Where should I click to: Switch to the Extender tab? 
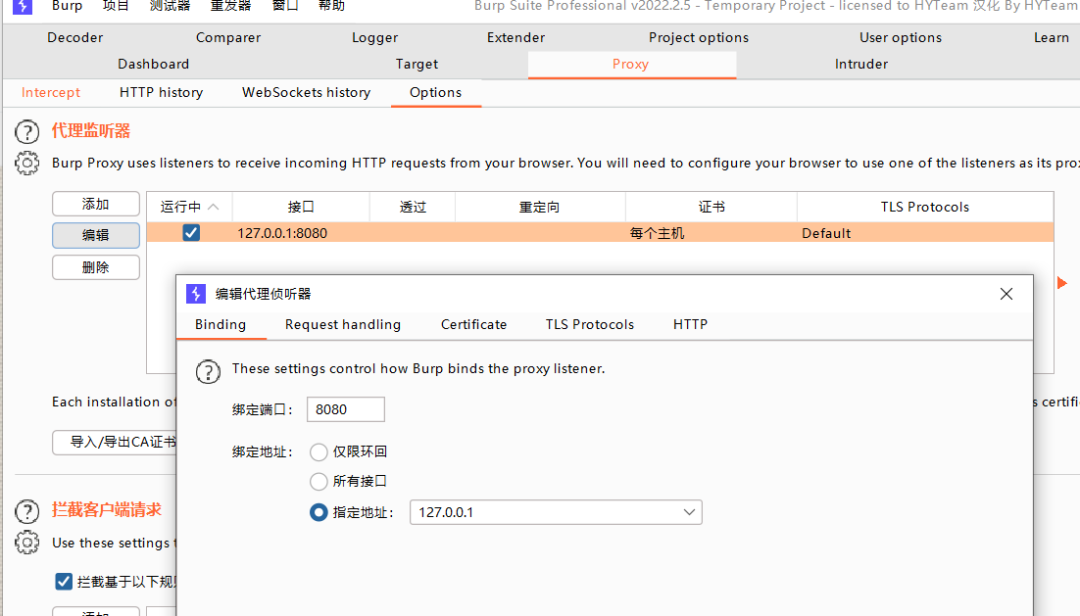[516, 38]
